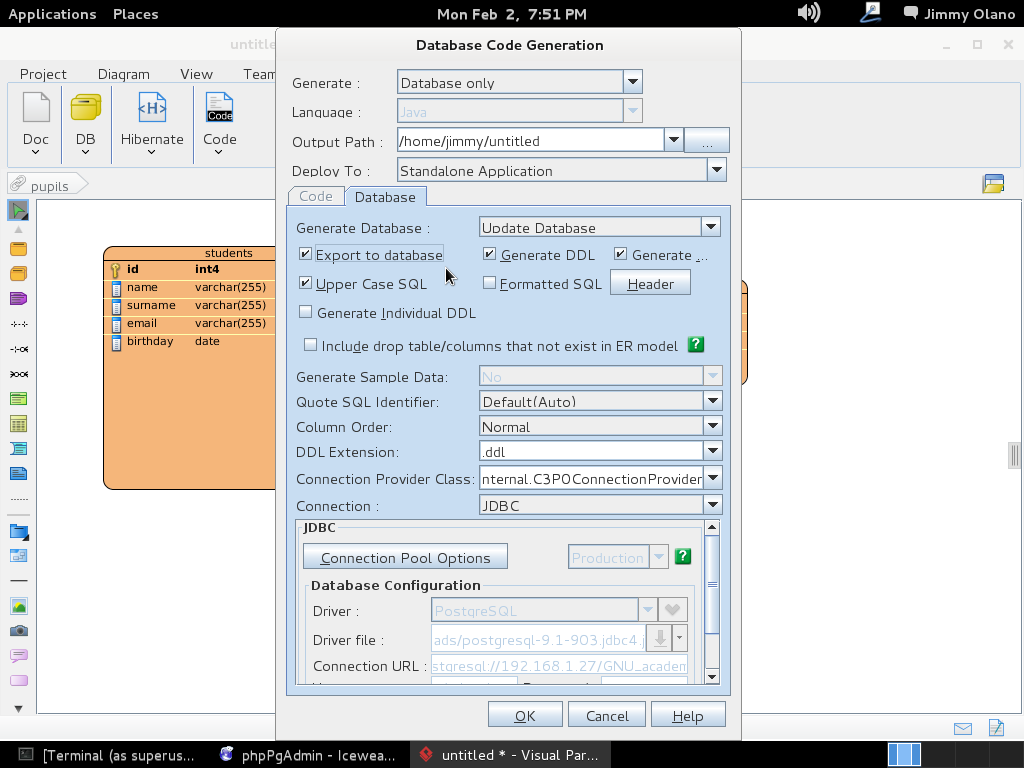Viewport: 1024px width, 768px height.
Task: Expand the Quote SQL Identifier dropdown
Action: (x=712, y=401)
